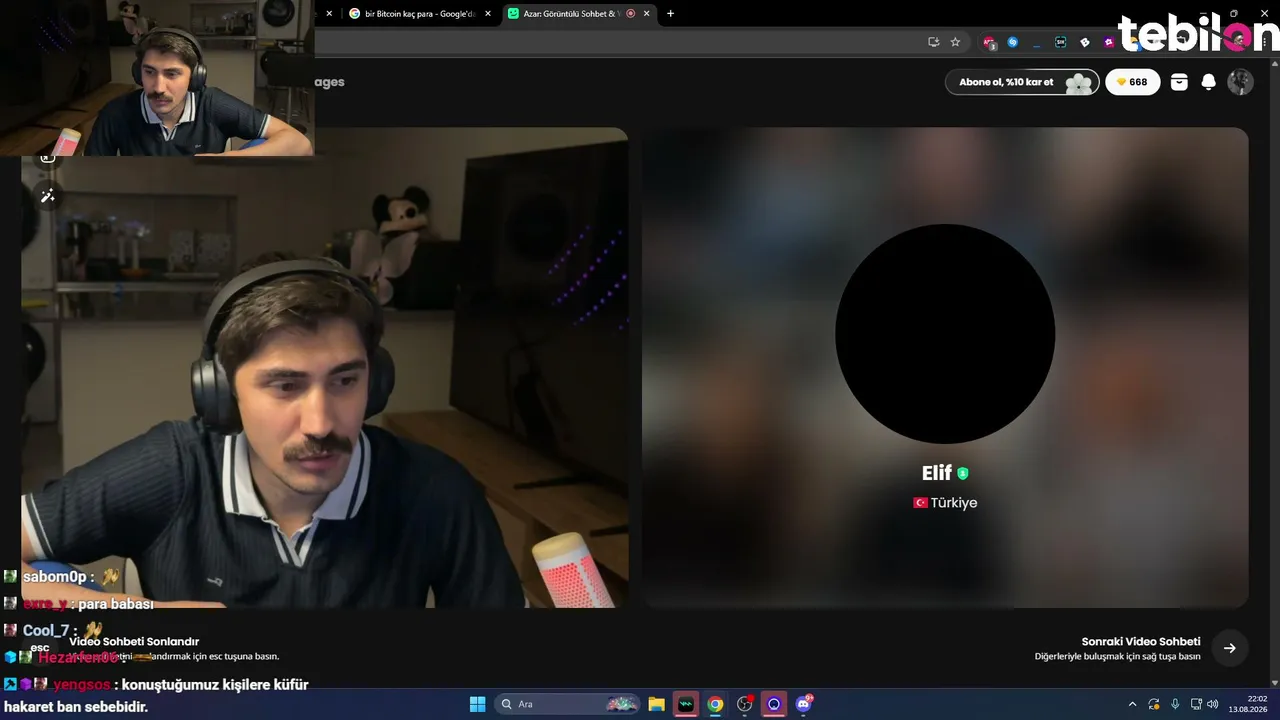Image resolution: width=1280 pixels, height=720 pixels.
Task: Open the Shazam extension
Action: 1013,42
